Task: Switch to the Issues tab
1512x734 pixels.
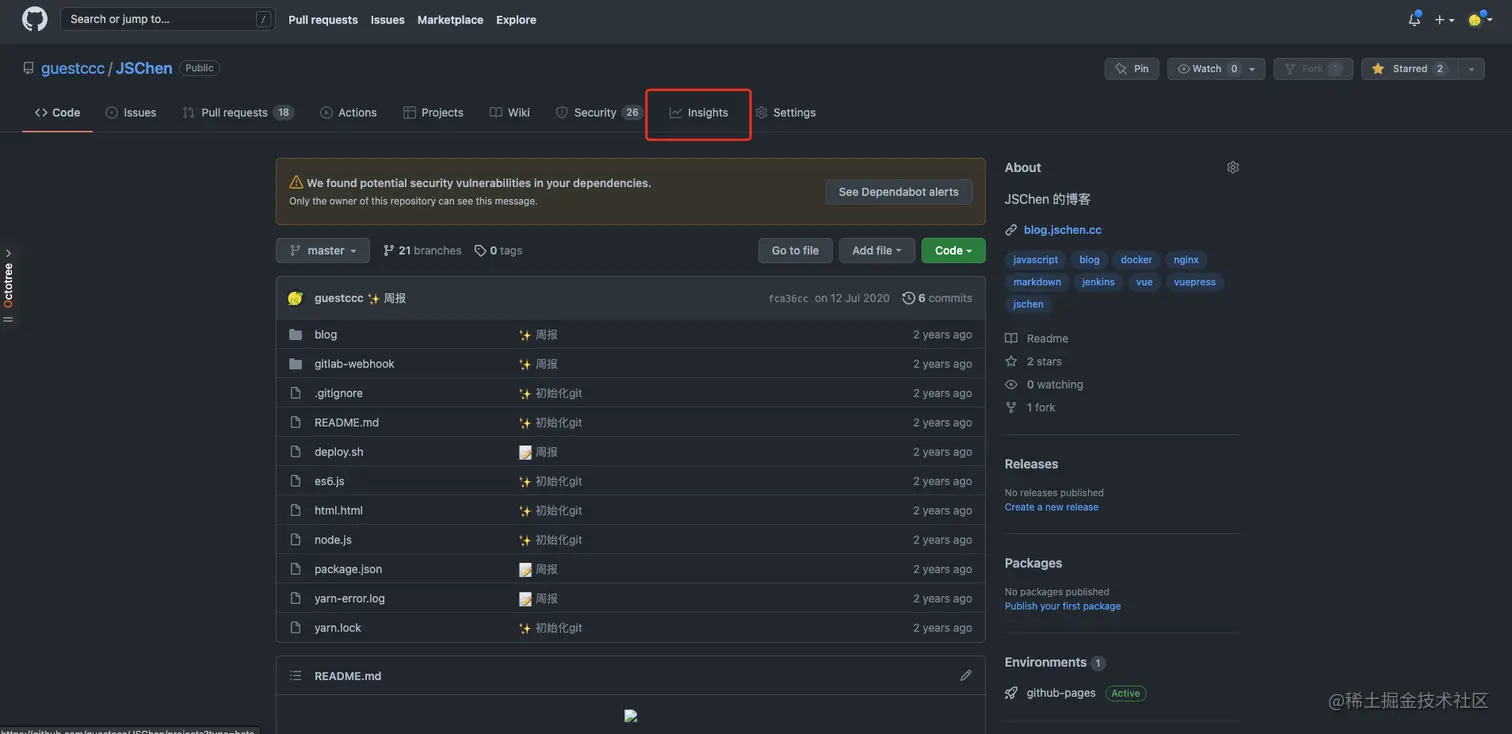Action: pos(131,113)
